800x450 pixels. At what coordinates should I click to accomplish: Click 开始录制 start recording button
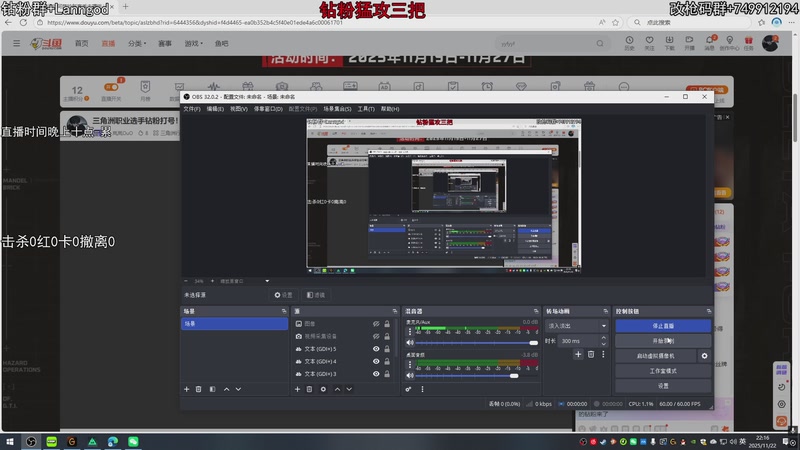663,341
